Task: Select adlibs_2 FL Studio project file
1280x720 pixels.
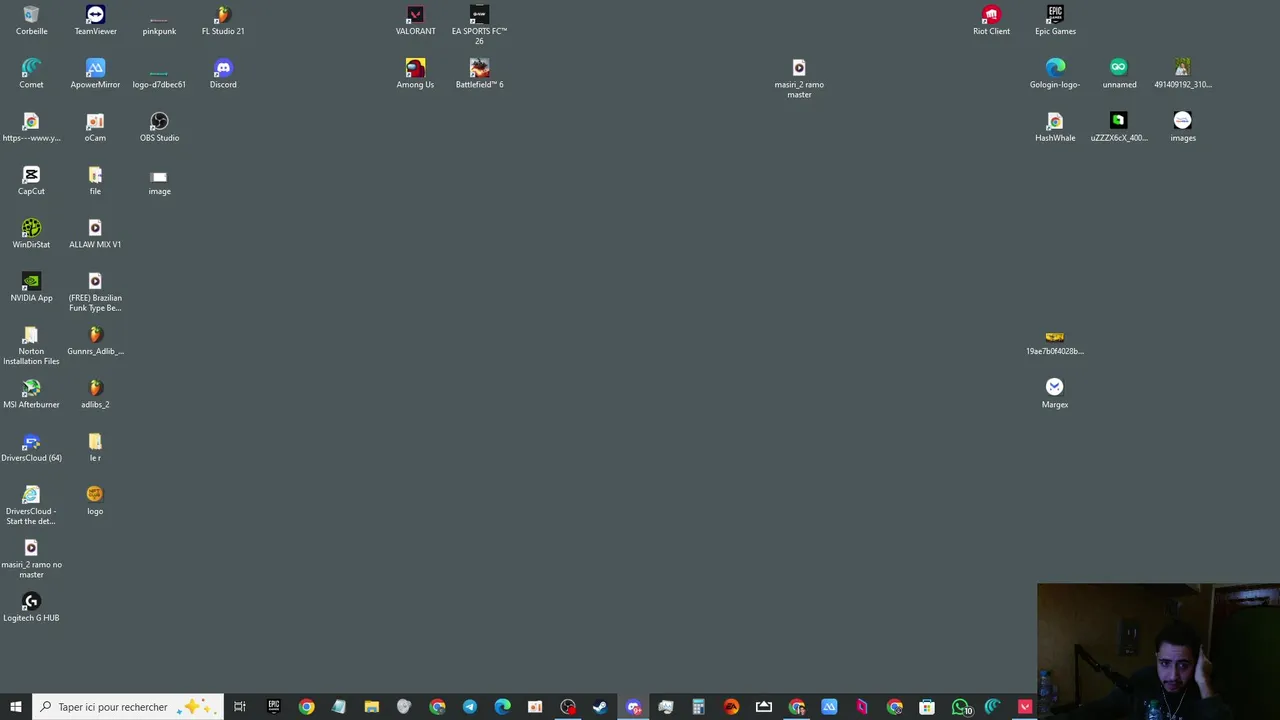Action: point(95,393)
